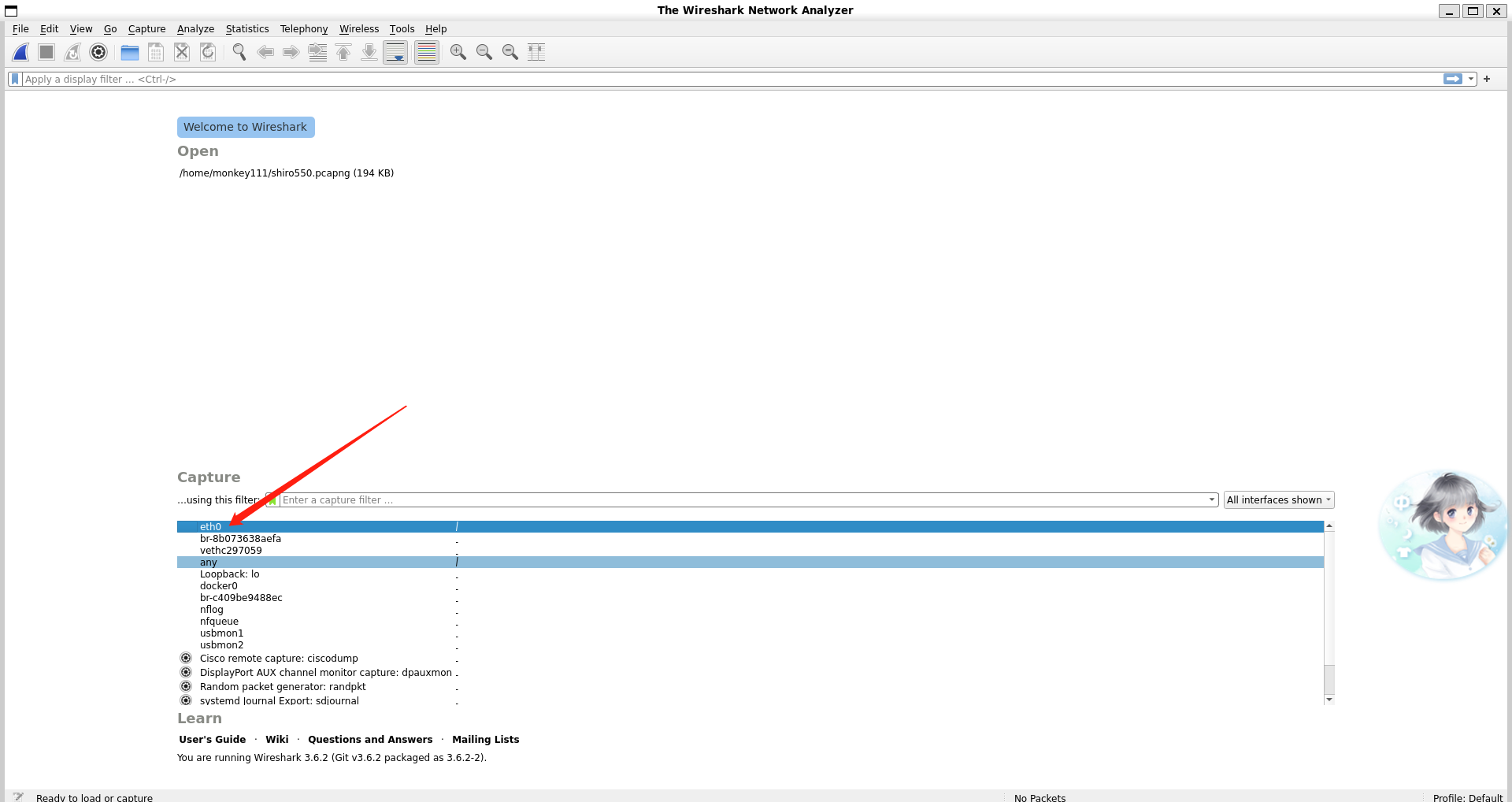Open recent file shiro550.pcapng
Viewport: 1512px width, 802px height.
click(286, 173)
